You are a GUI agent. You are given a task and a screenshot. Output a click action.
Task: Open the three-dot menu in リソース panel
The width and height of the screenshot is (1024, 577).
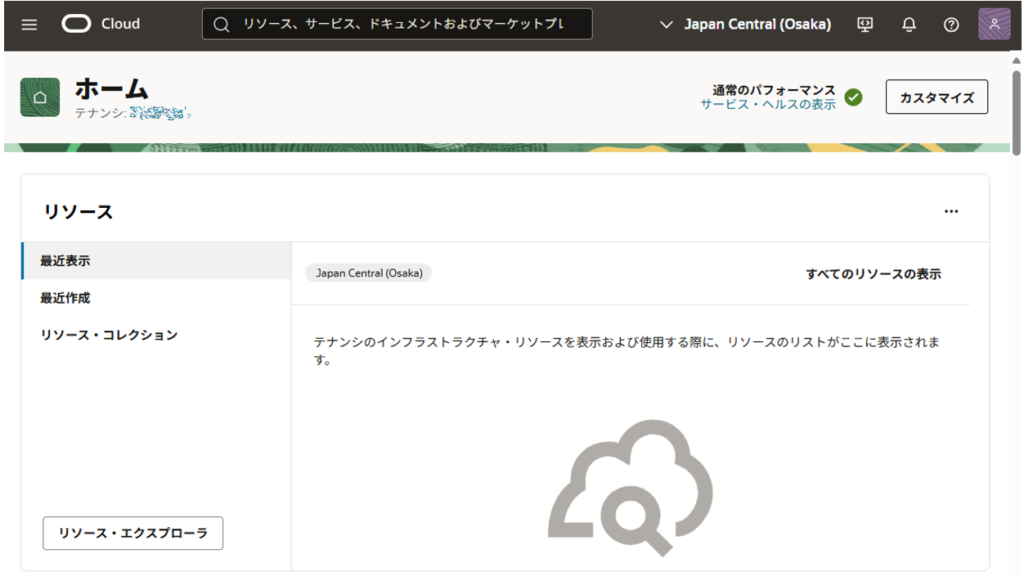[951, 211]
